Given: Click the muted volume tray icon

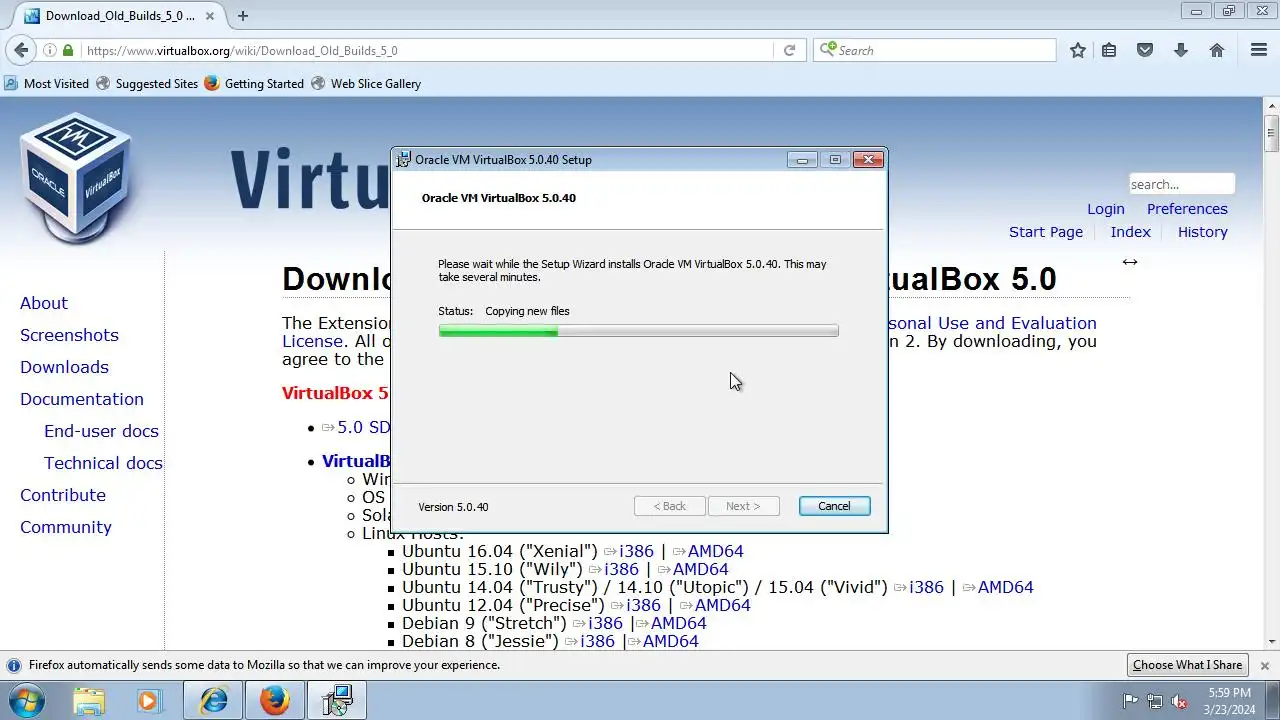Looking at the screenshot, I should click(1179, 701).
